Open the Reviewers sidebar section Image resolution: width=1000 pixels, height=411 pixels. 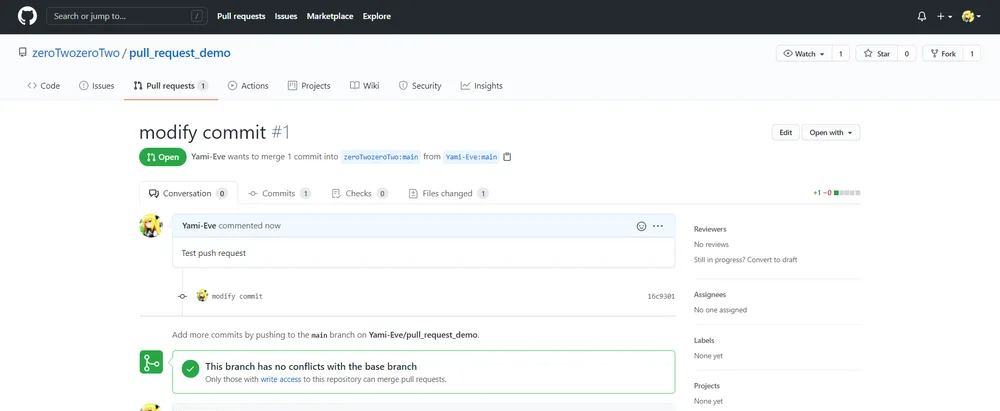[x=710, y=229]
